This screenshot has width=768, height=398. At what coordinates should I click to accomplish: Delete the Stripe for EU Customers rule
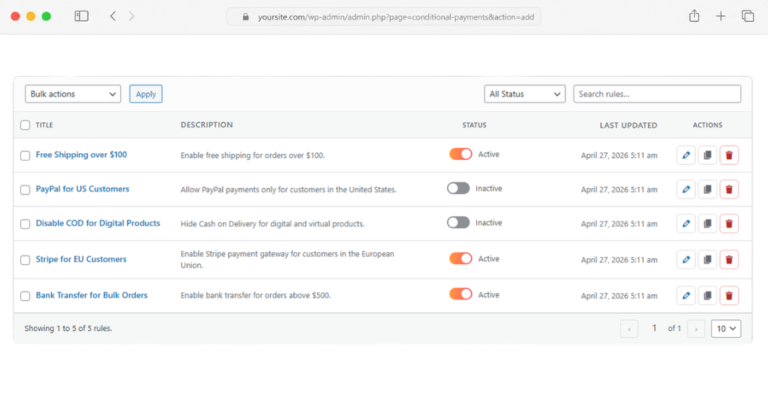click(729, 260)
